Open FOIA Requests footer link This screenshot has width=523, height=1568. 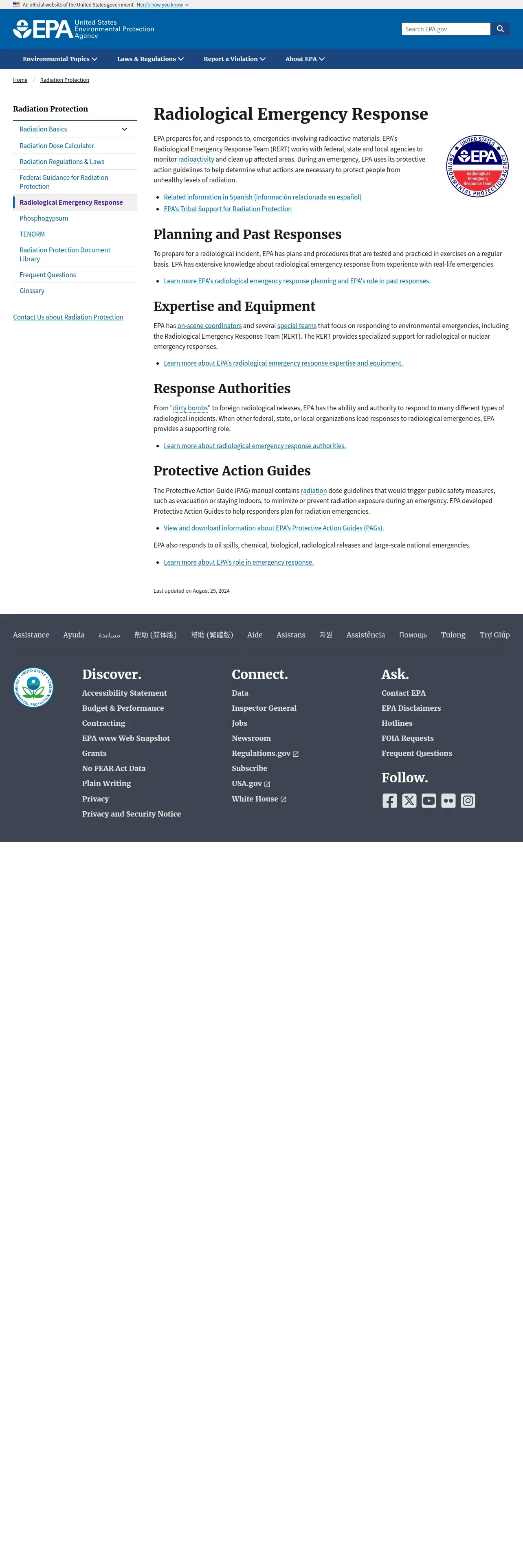coord(407,738)
